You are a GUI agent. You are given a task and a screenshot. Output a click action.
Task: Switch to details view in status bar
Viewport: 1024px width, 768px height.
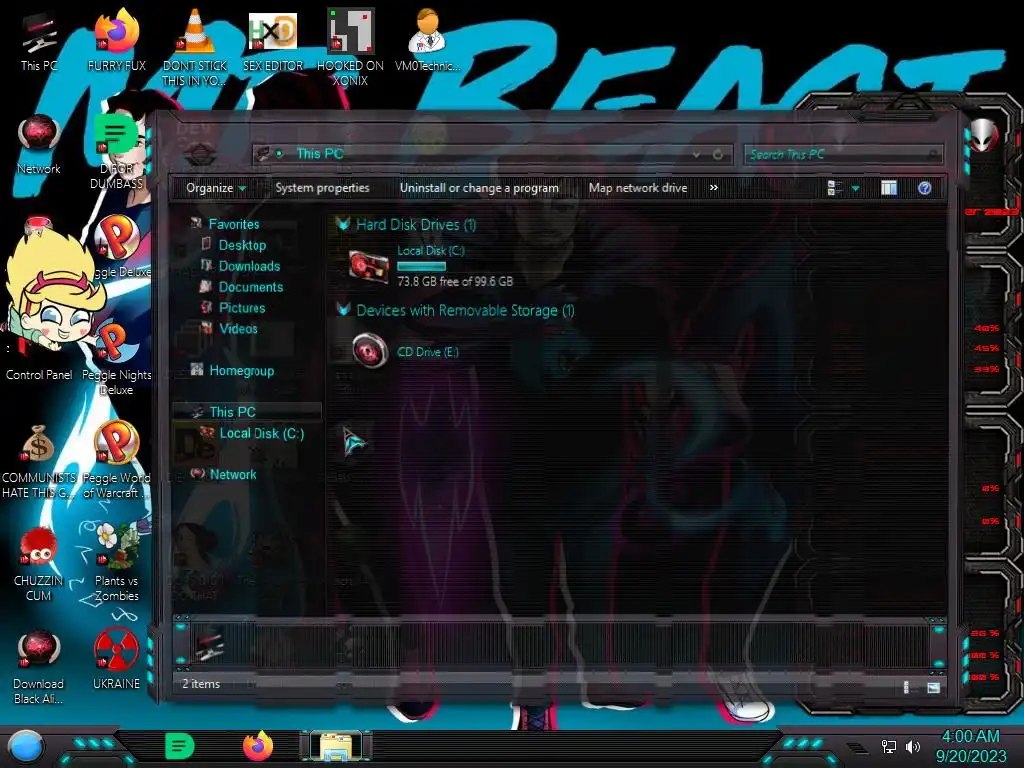coord(906,686)
